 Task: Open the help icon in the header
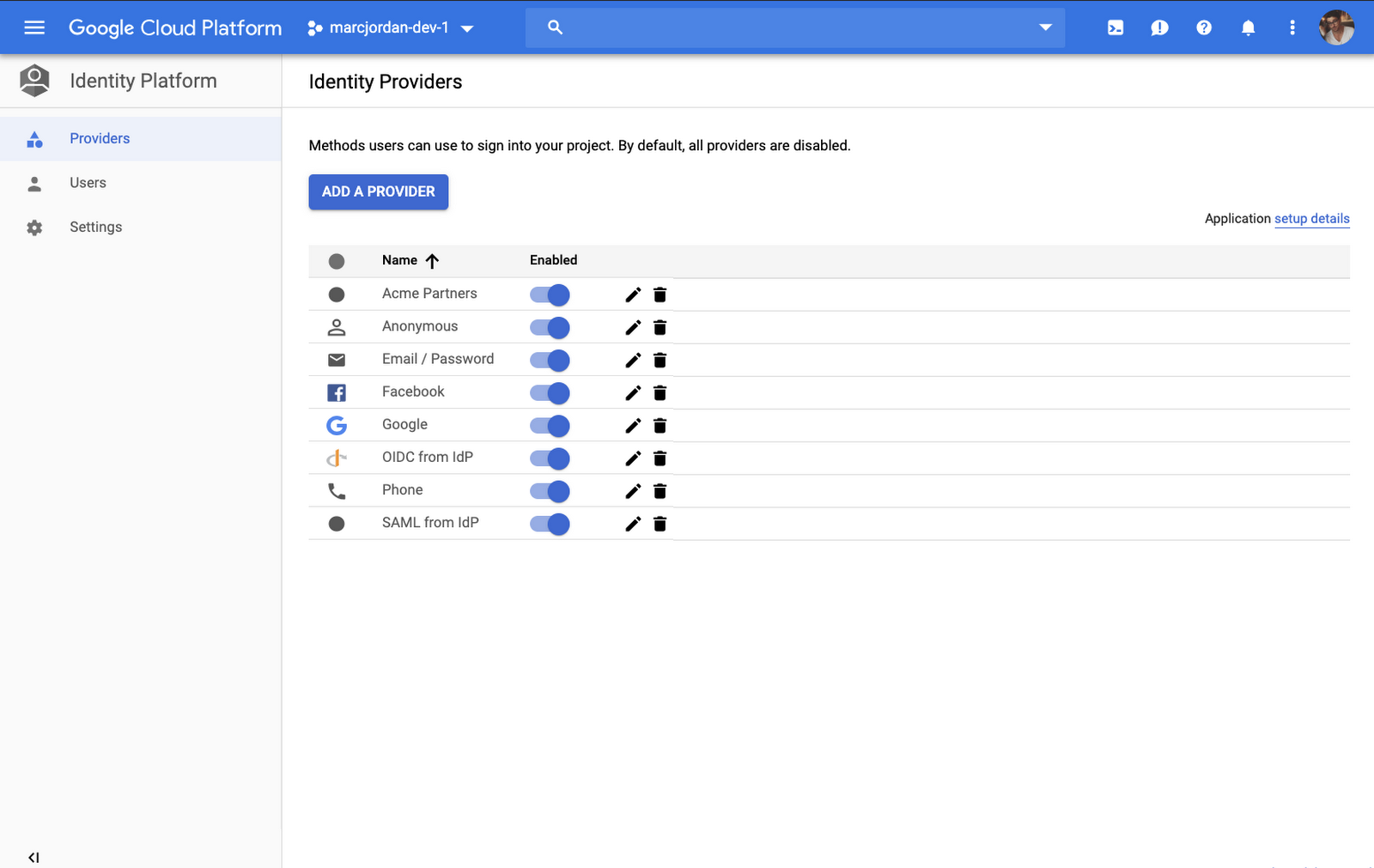tap(1203, 27)
